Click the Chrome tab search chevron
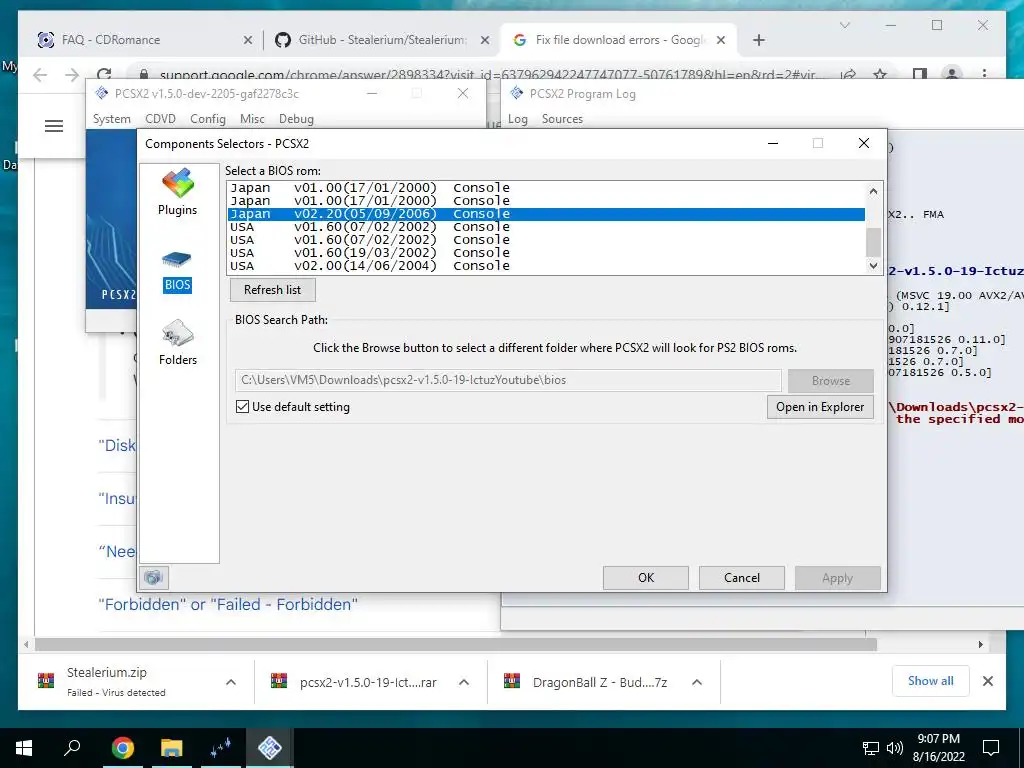 pyautogui.click(x=844, y=25)
